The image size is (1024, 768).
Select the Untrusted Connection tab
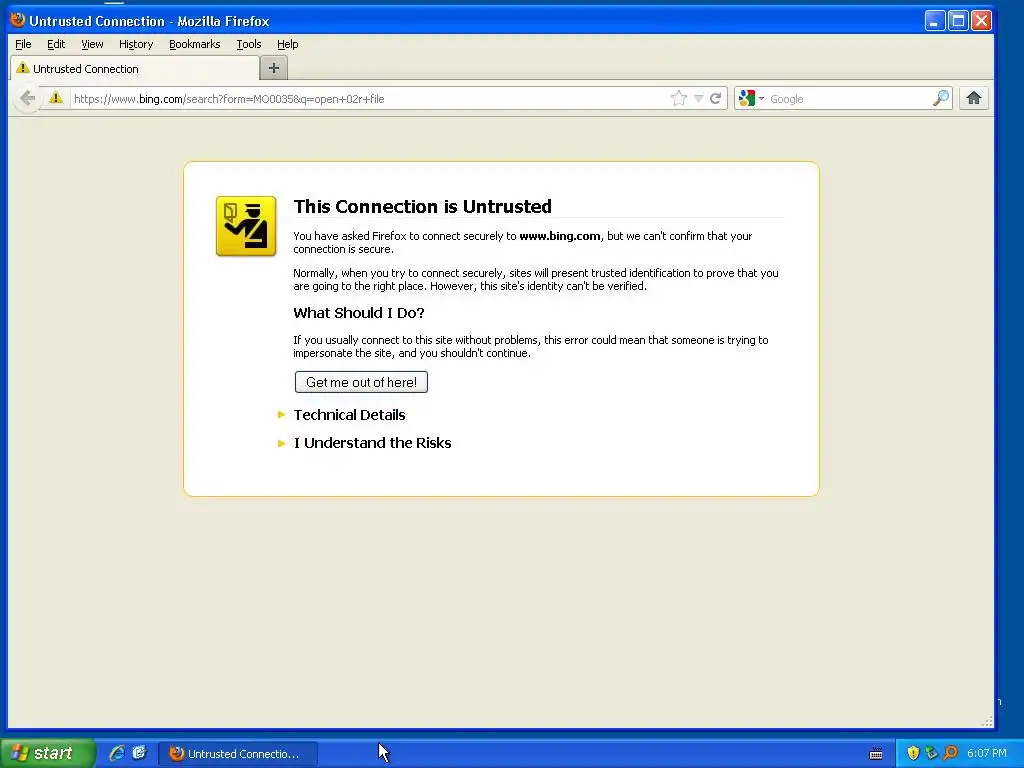134,69
